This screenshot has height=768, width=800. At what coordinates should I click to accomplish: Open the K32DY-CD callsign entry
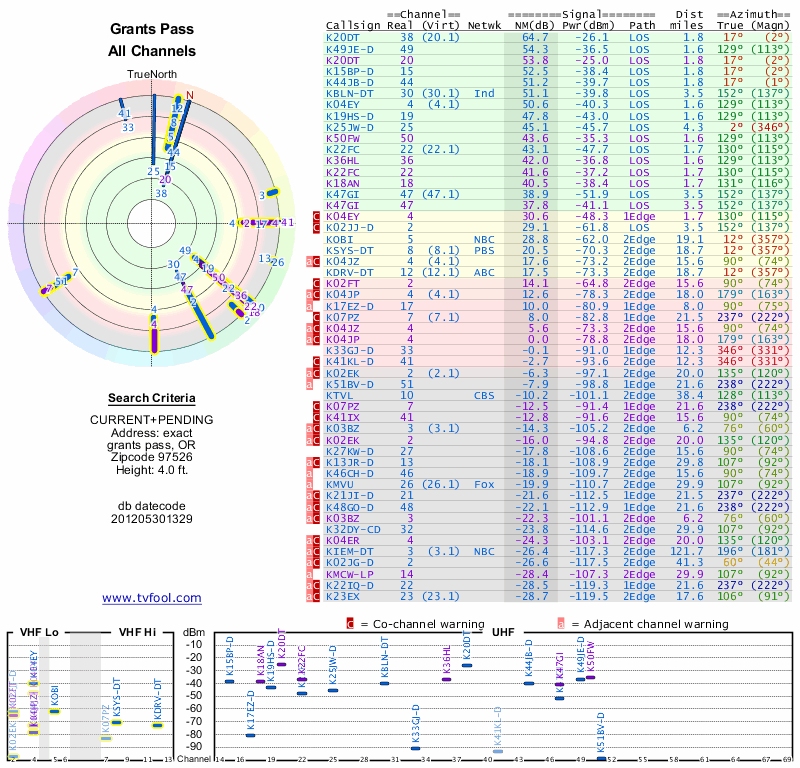coord(353,529)
